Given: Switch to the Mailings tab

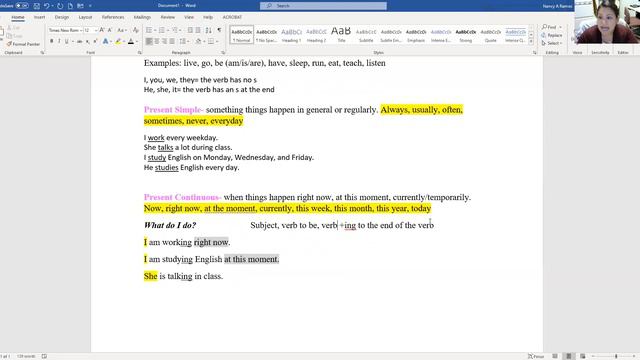Looking at the screenshot, I should [x=142, y=17].
